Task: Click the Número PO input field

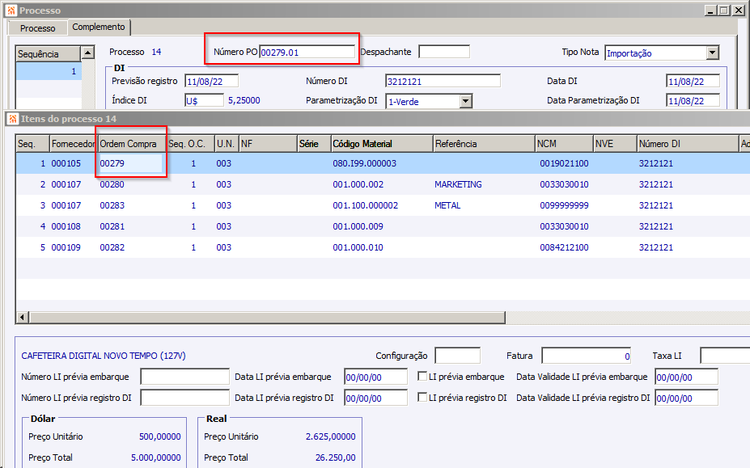Action: click(307, 52)
